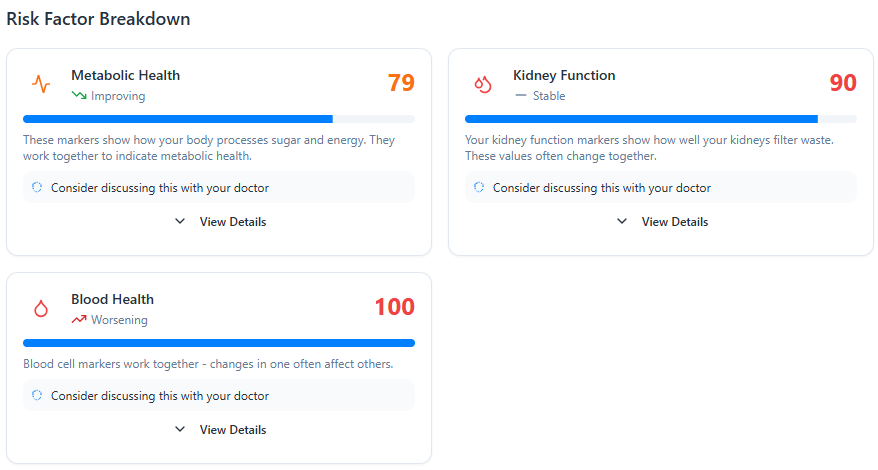Click the Blood Health droplet icon

41,308
